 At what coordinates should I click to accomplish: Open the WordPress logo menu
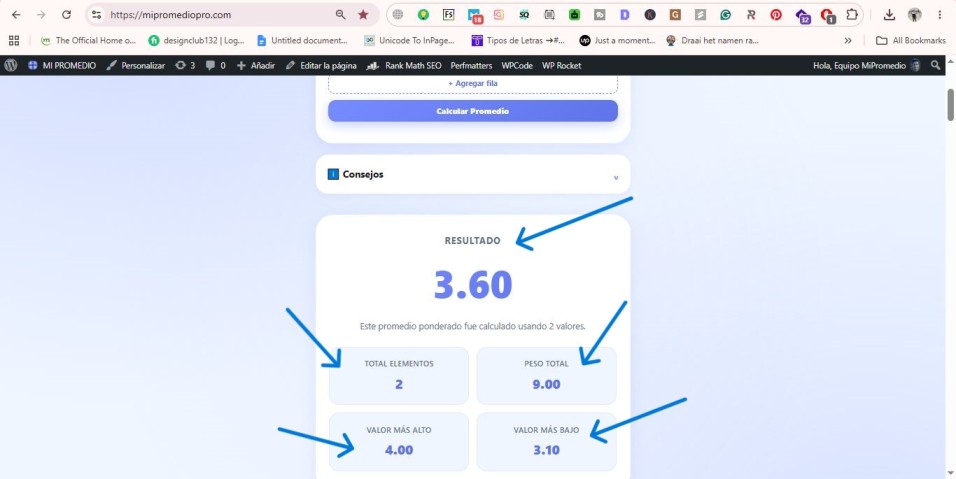pyautogui.click(x=11, y=65)
